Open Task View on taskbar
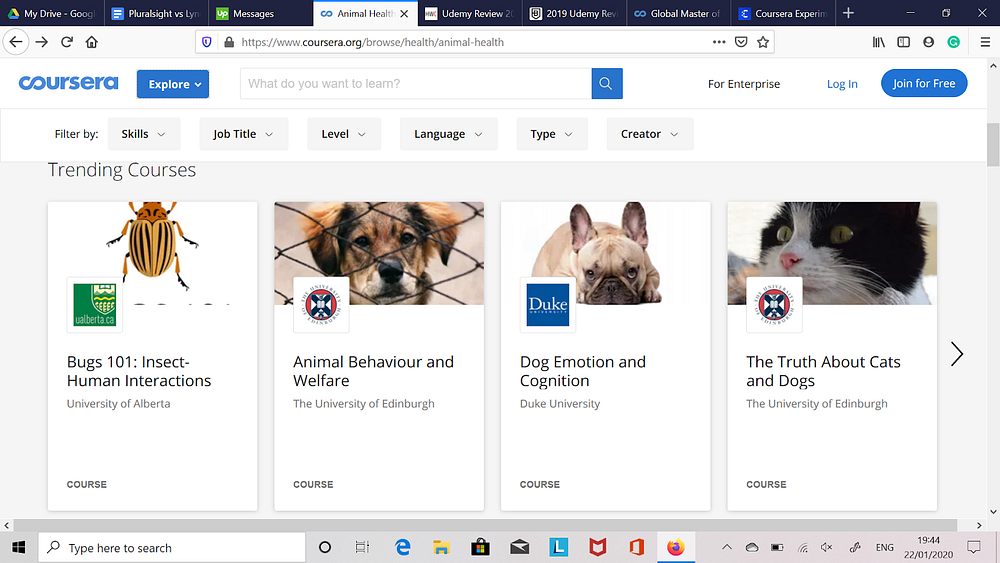This screenshot has width=1000, height=563. 362,548
